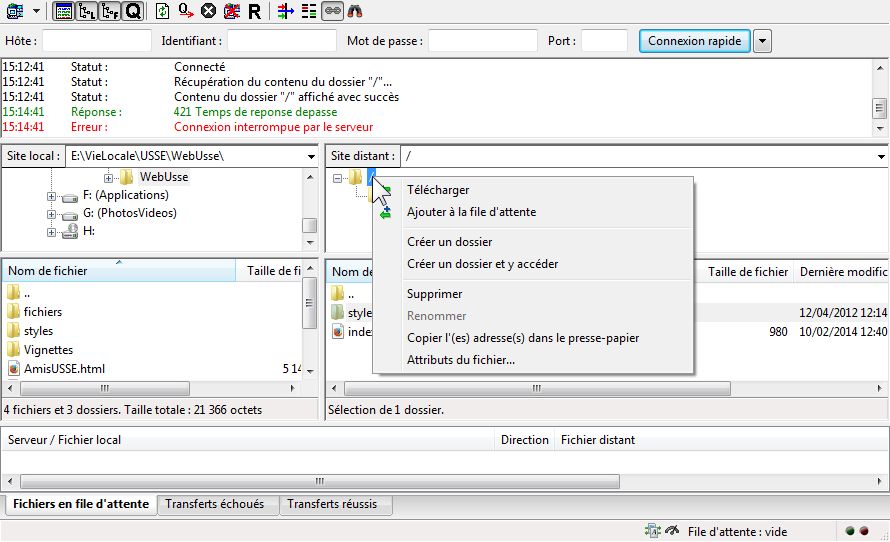Click the Connexion rapide button
890x542 pixels.
pyautogui.click(x=694, y=41)
